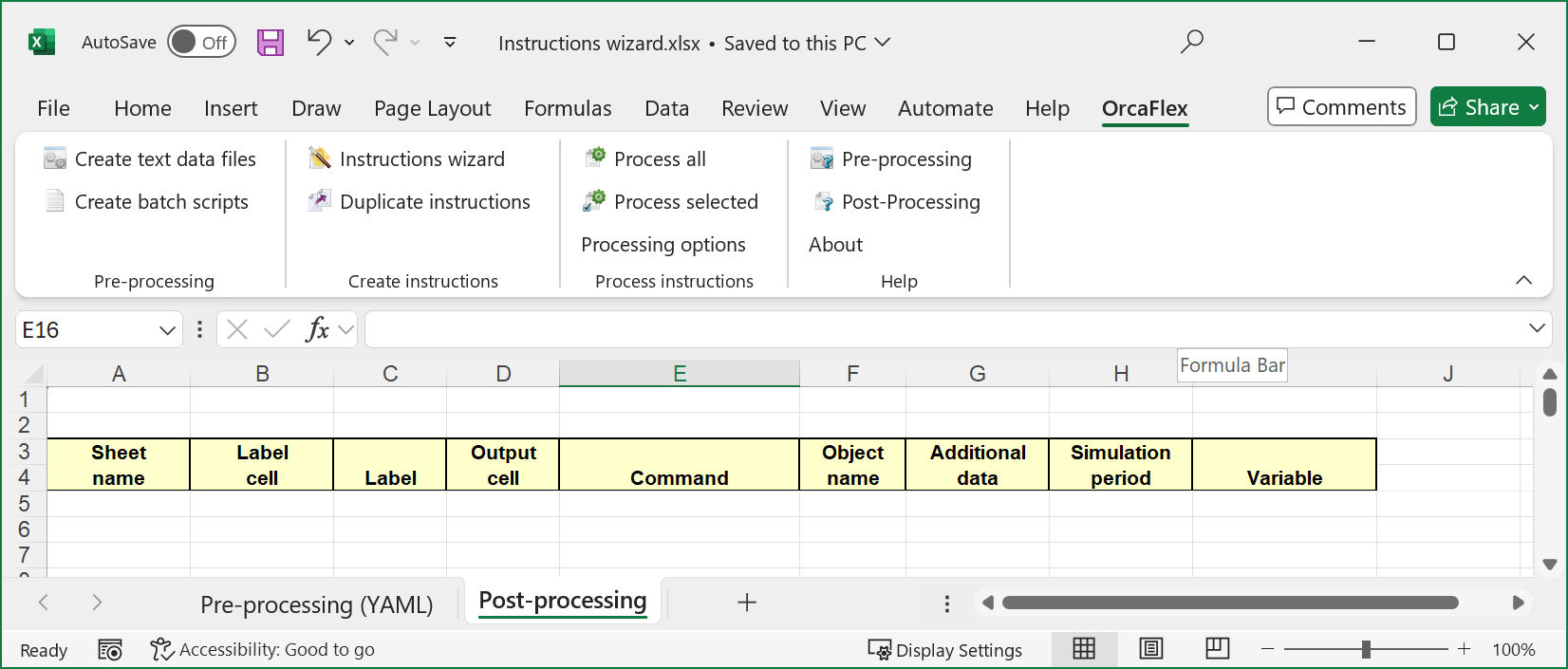Click the Instructions wizard icon

[320, 158]
